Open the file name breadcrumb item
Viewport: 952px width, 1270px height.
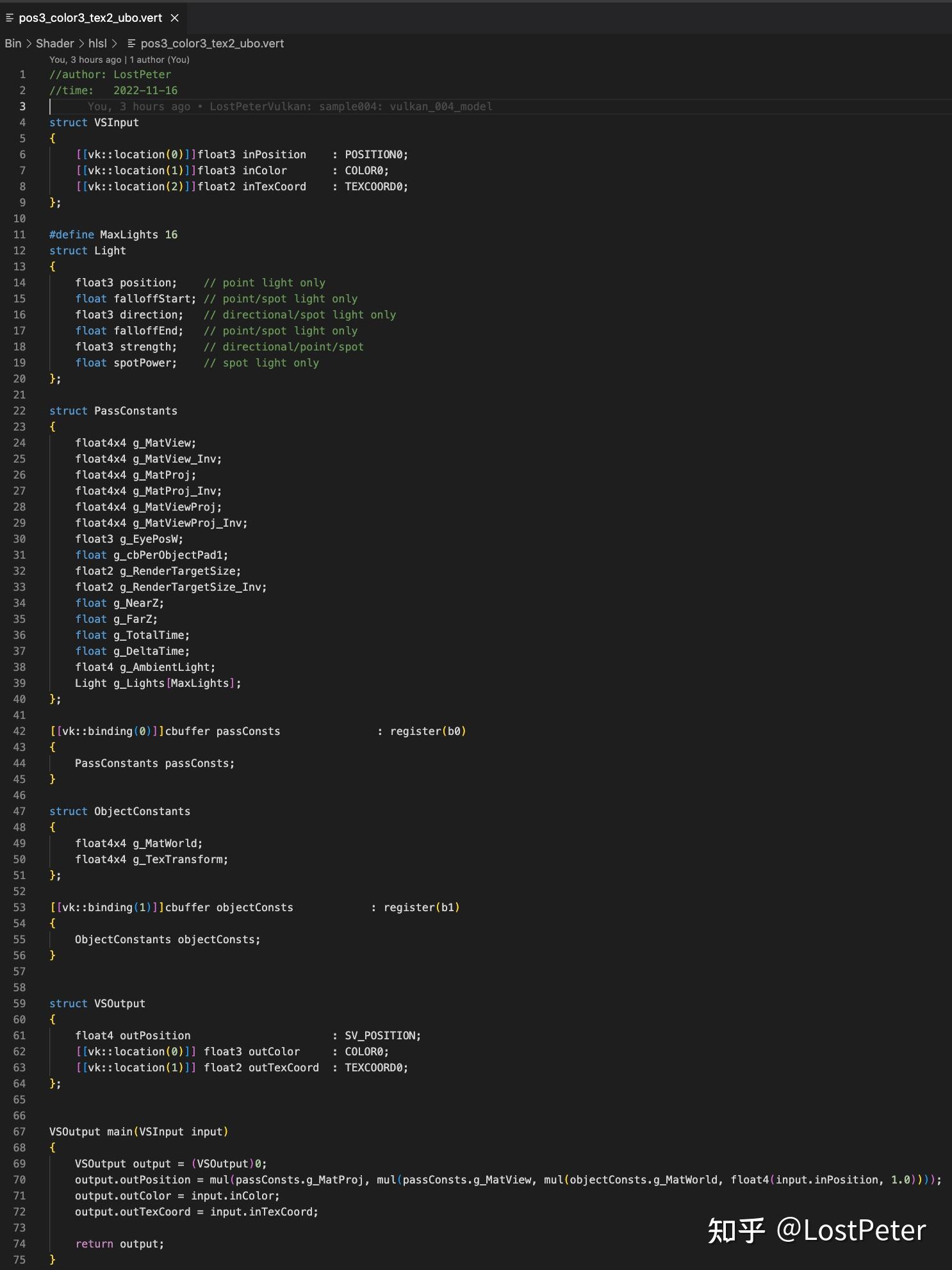click(212, 44)
